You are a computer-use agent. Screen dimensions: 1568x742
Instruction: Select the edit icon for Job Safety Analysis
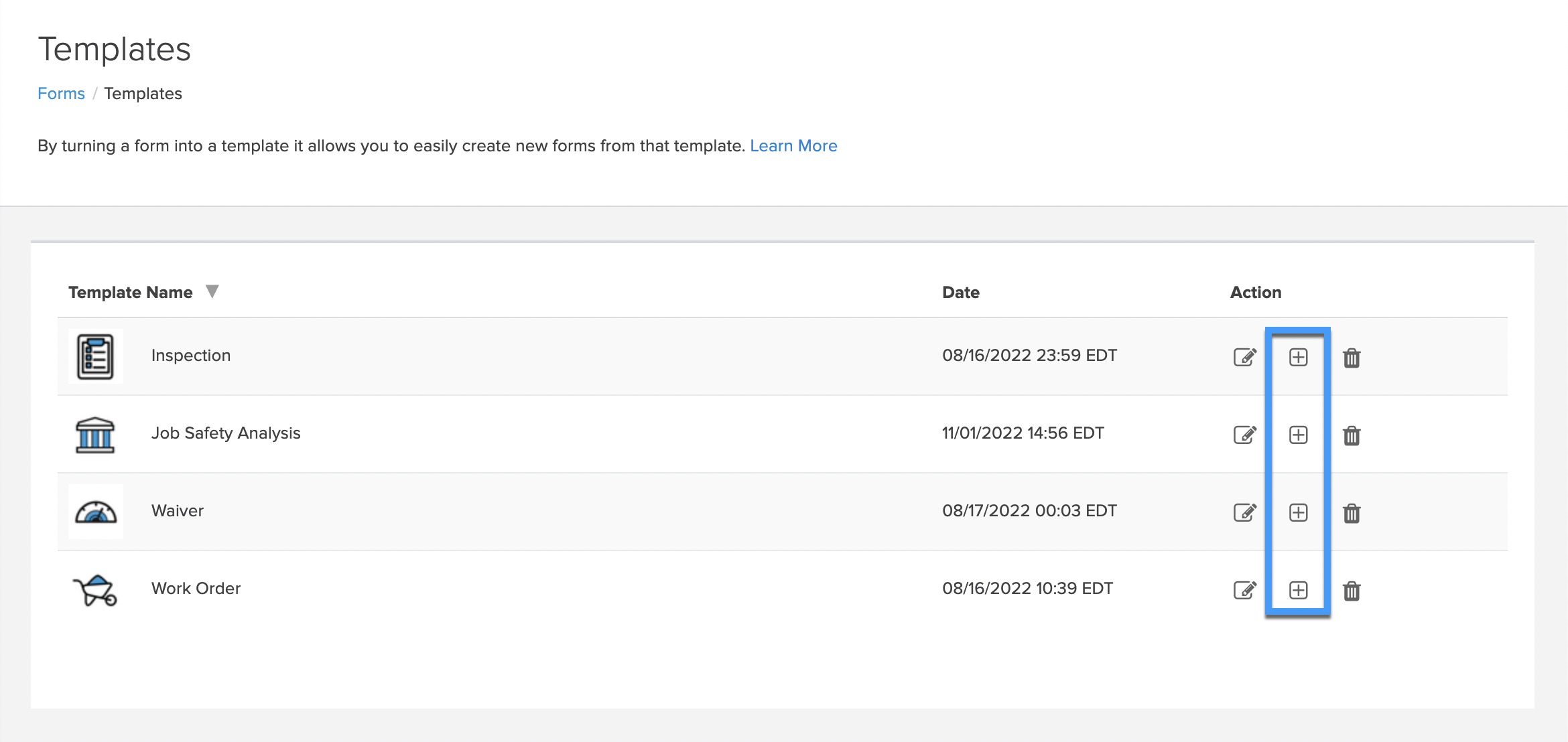click(x=1244, y=434)
